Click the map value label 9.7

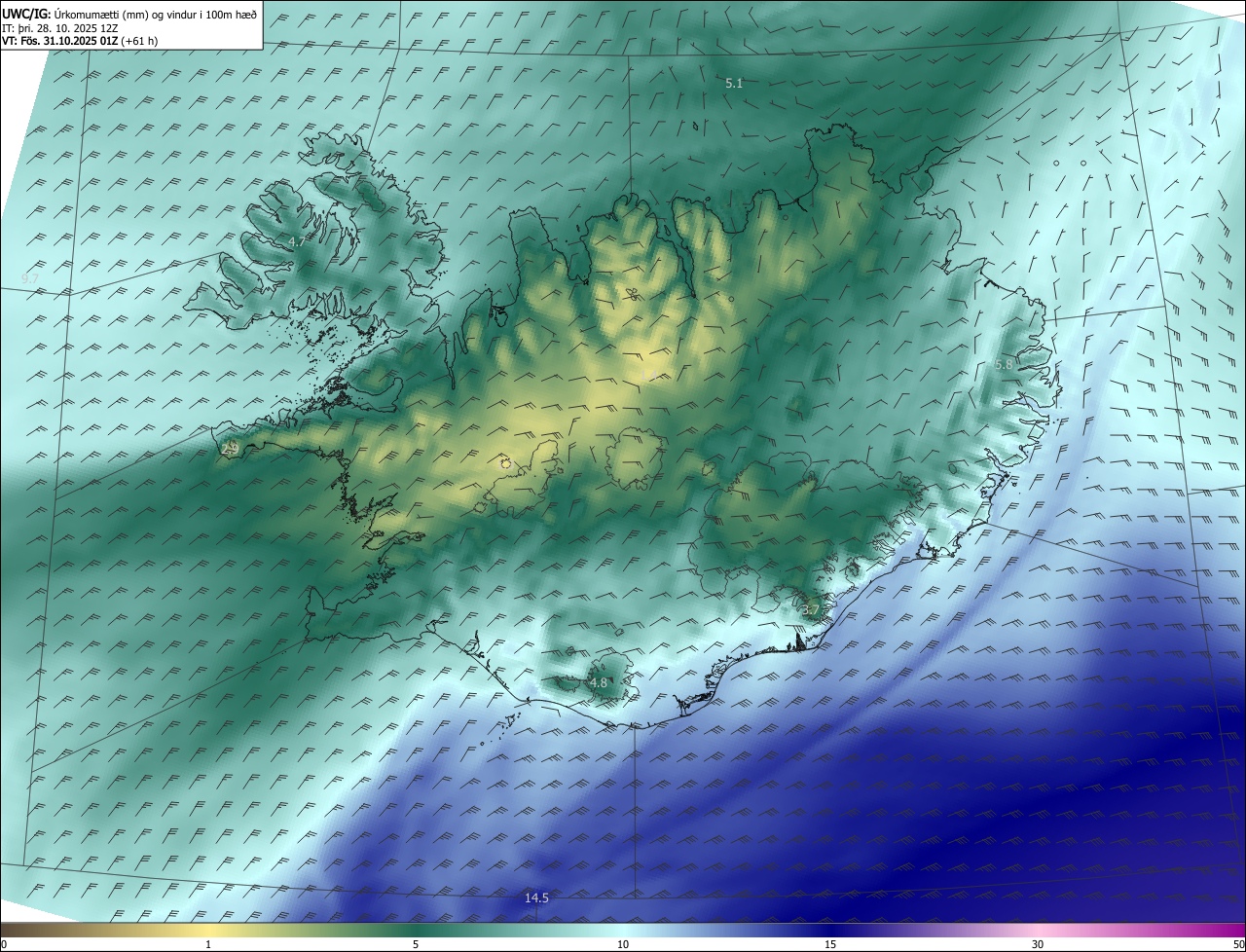click(30, 278)
